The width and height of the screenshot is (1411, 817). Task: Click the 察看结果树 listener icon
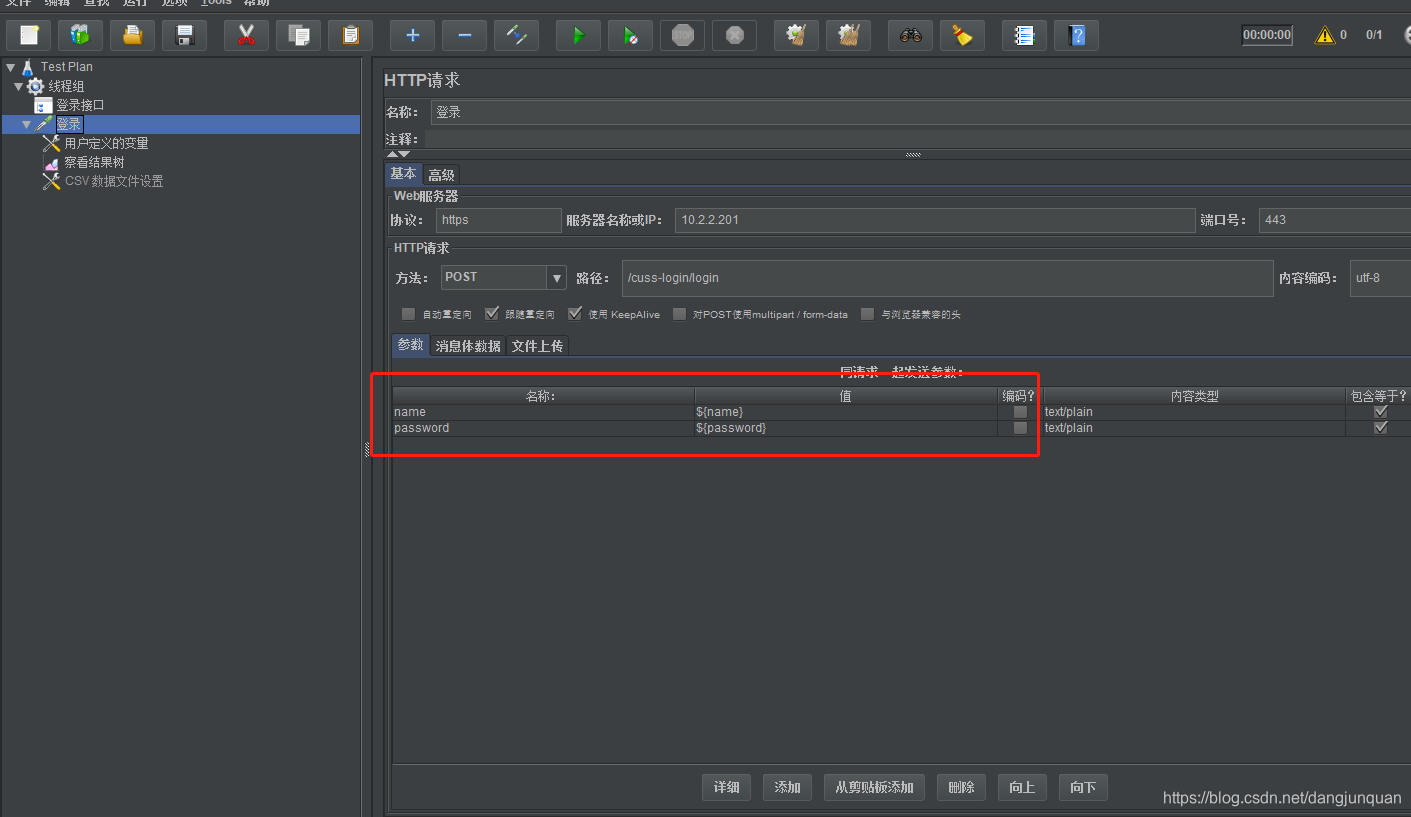51,162
